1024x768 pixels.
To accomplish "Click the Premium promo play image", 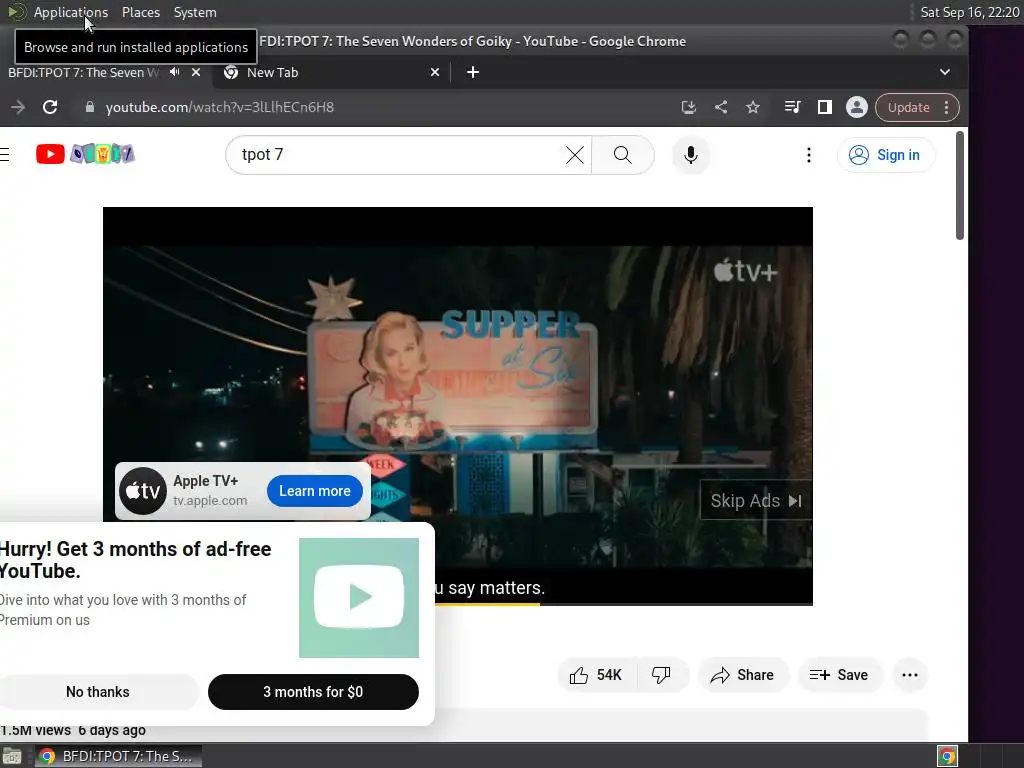I will (x=359, y=598).
